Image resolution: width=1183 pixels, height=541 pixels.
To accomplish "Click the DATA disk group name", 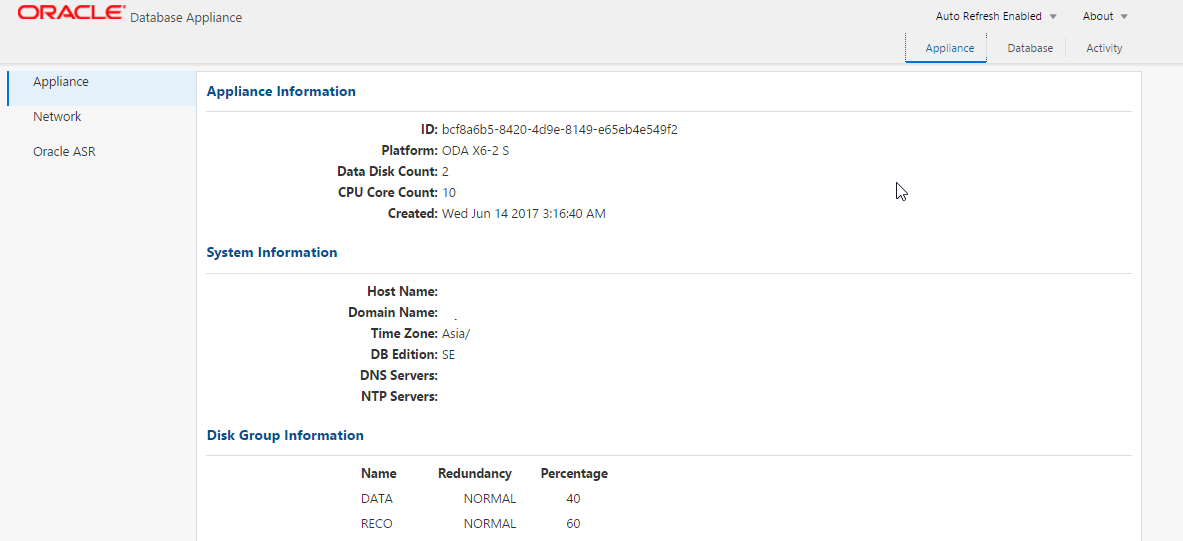I will (x=377, y=499).
